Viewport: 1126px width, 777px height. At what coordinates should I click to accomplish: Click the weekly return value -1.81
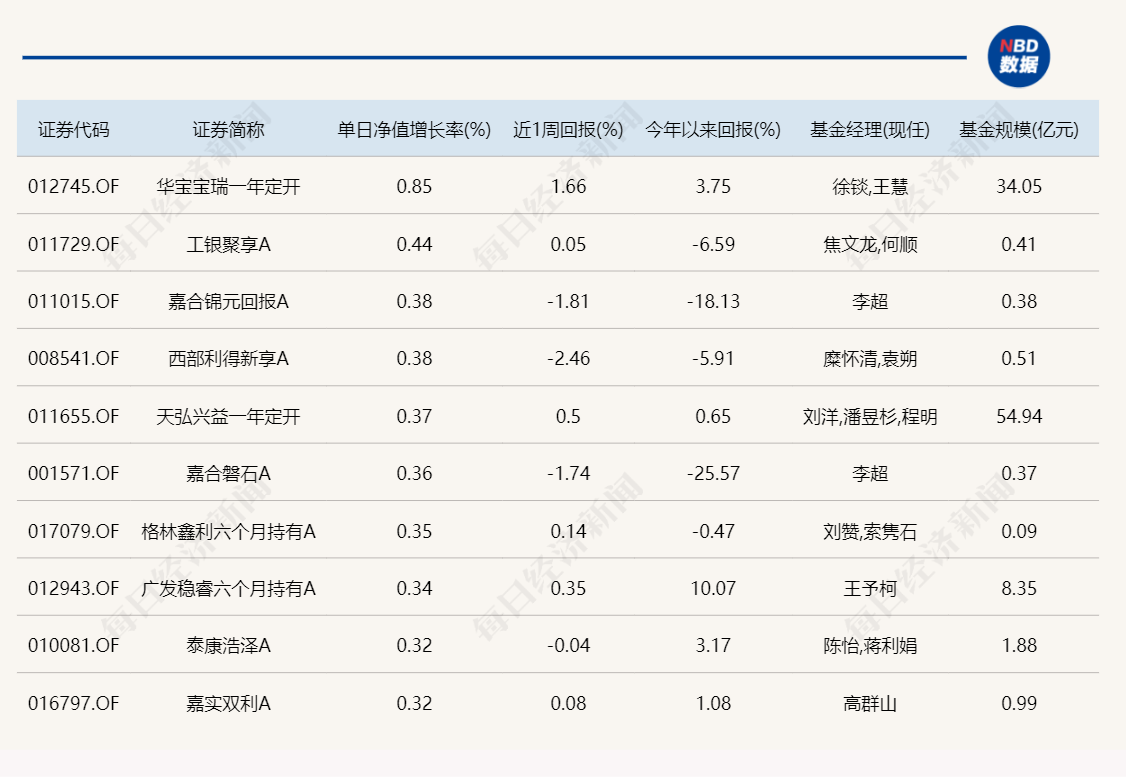coord(568,302)
